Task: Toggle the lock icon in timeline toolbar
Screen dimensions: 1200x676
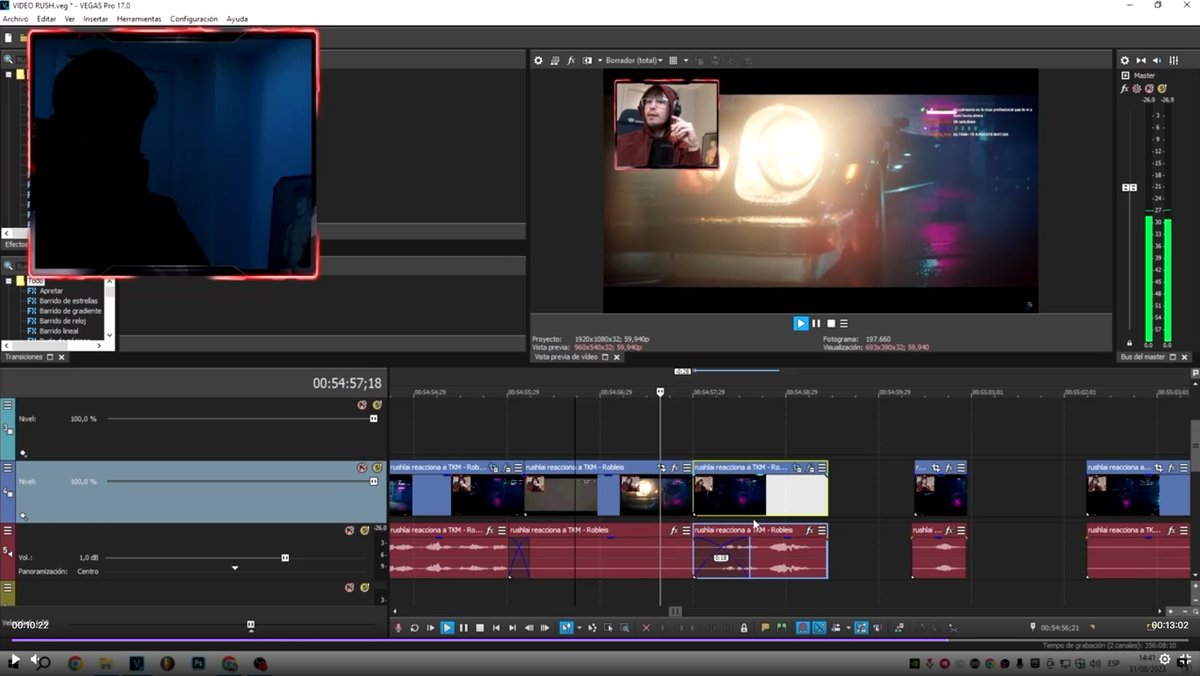Action: pos(744,628)
